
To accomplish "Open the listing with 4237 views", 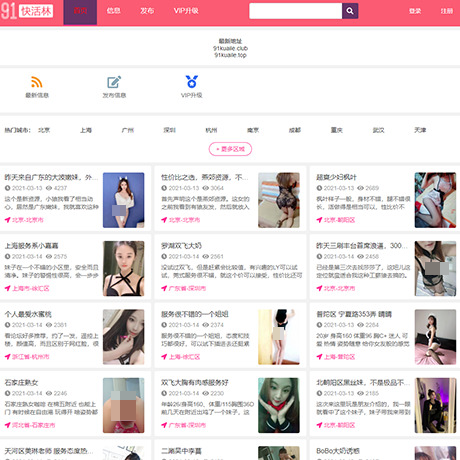I will click(x=75, y=199).
